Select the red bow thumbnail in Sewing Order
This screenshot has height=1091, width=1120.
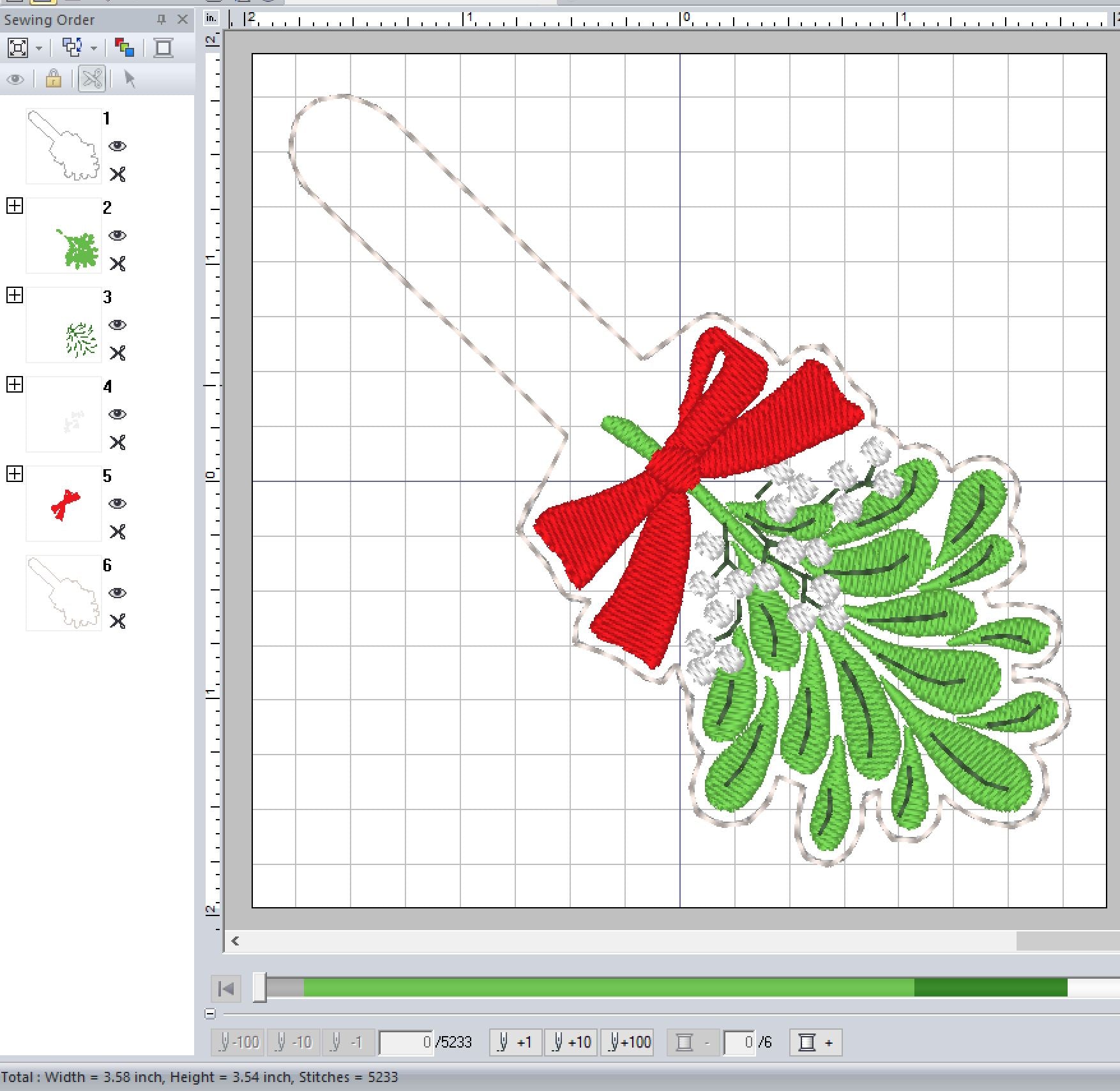click(x=64, y=504)
